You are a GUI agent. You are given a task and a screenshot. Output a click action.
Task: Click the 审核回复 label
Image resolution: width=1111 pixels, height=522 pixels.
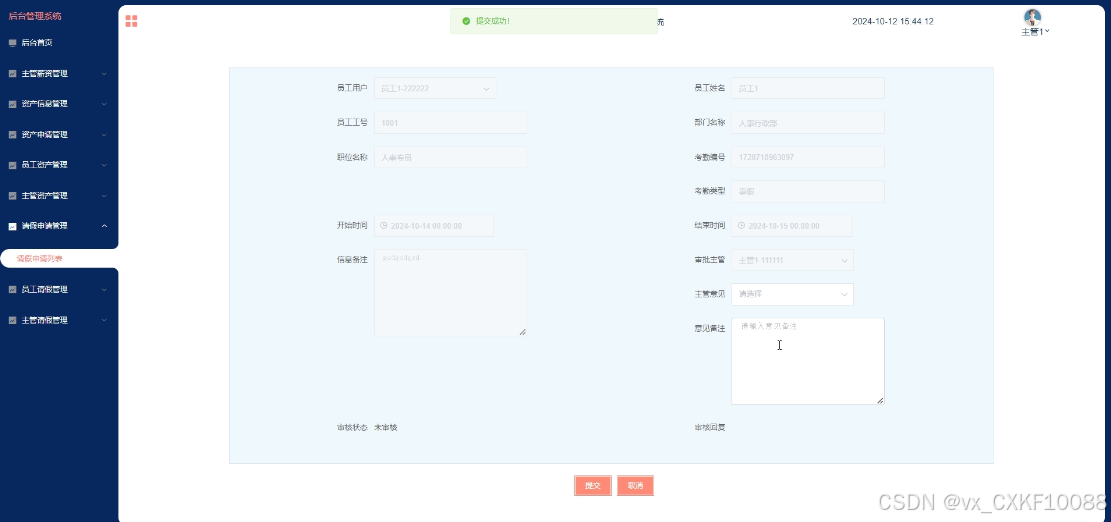[709, 428]
